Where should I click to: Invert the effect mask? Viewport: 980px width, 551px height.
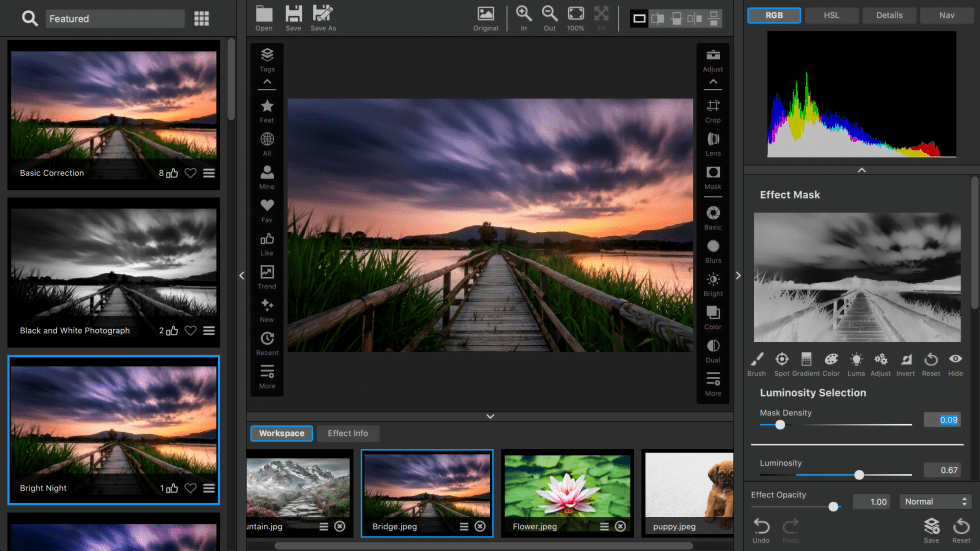click(x=906, y=359)
